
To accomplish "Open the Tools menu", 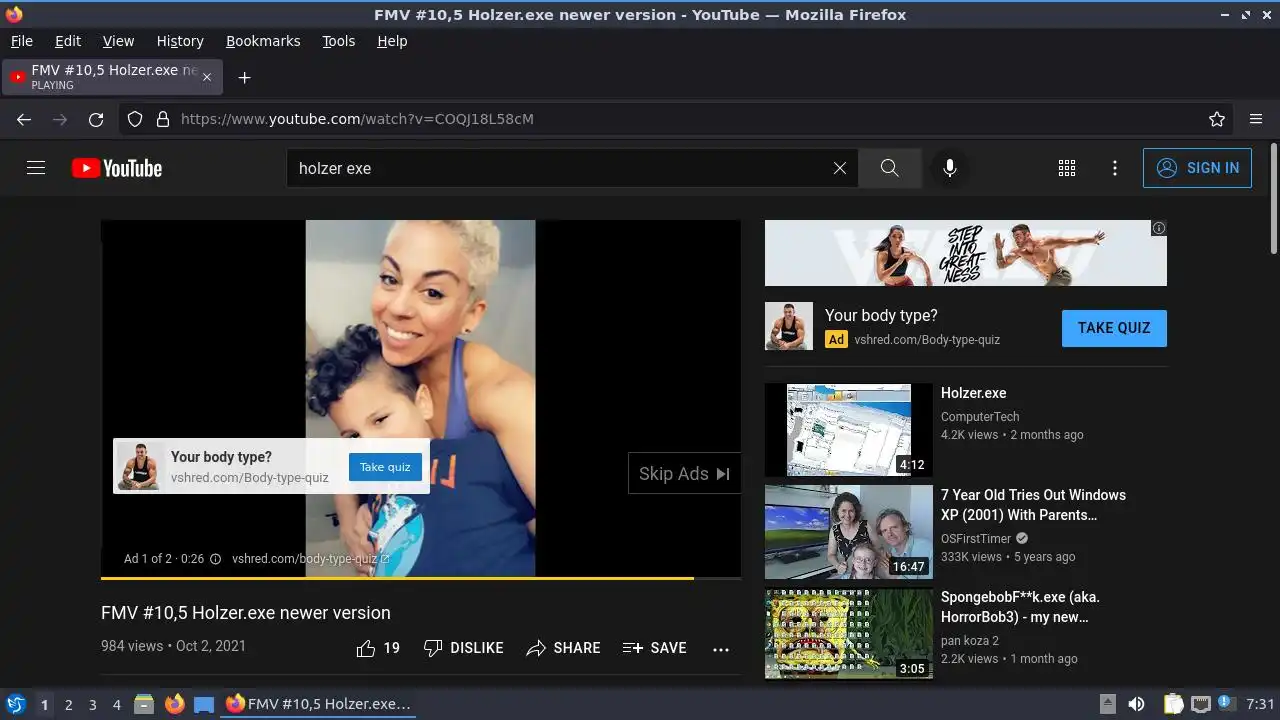I will pyautogui.click(x=339, y=41).
